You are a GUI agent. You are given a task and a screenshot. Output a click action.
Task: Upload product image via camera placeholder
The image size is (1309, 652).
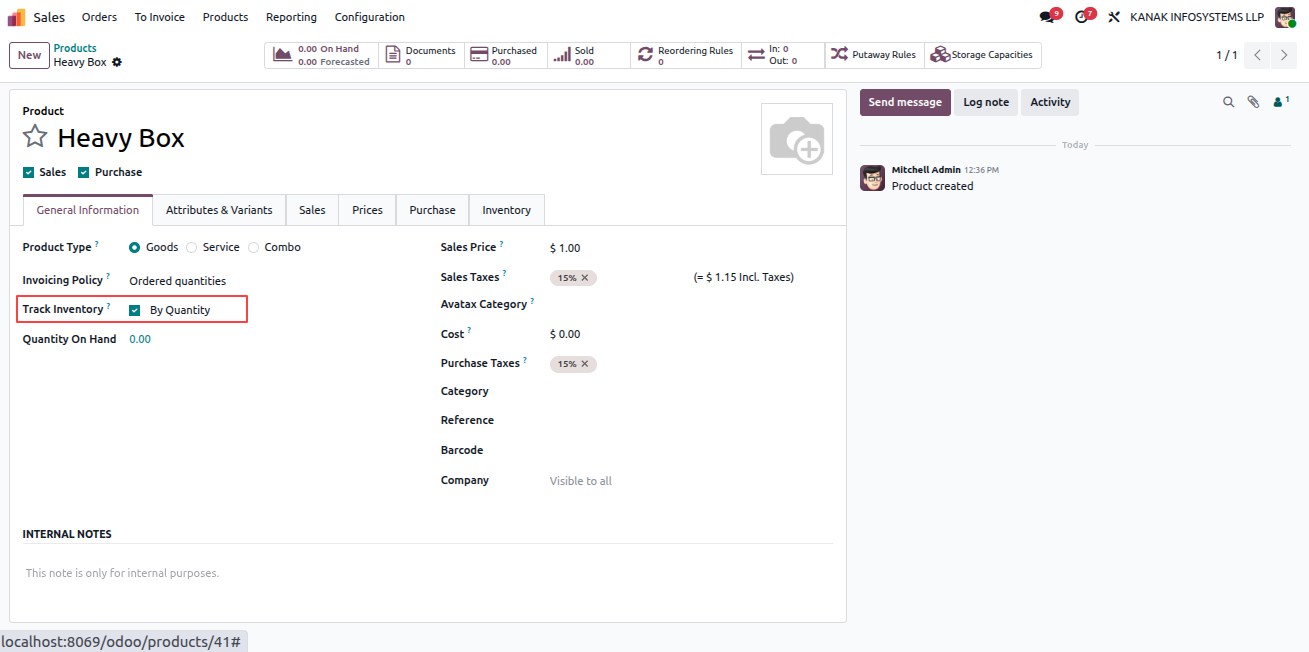(797, 139)
